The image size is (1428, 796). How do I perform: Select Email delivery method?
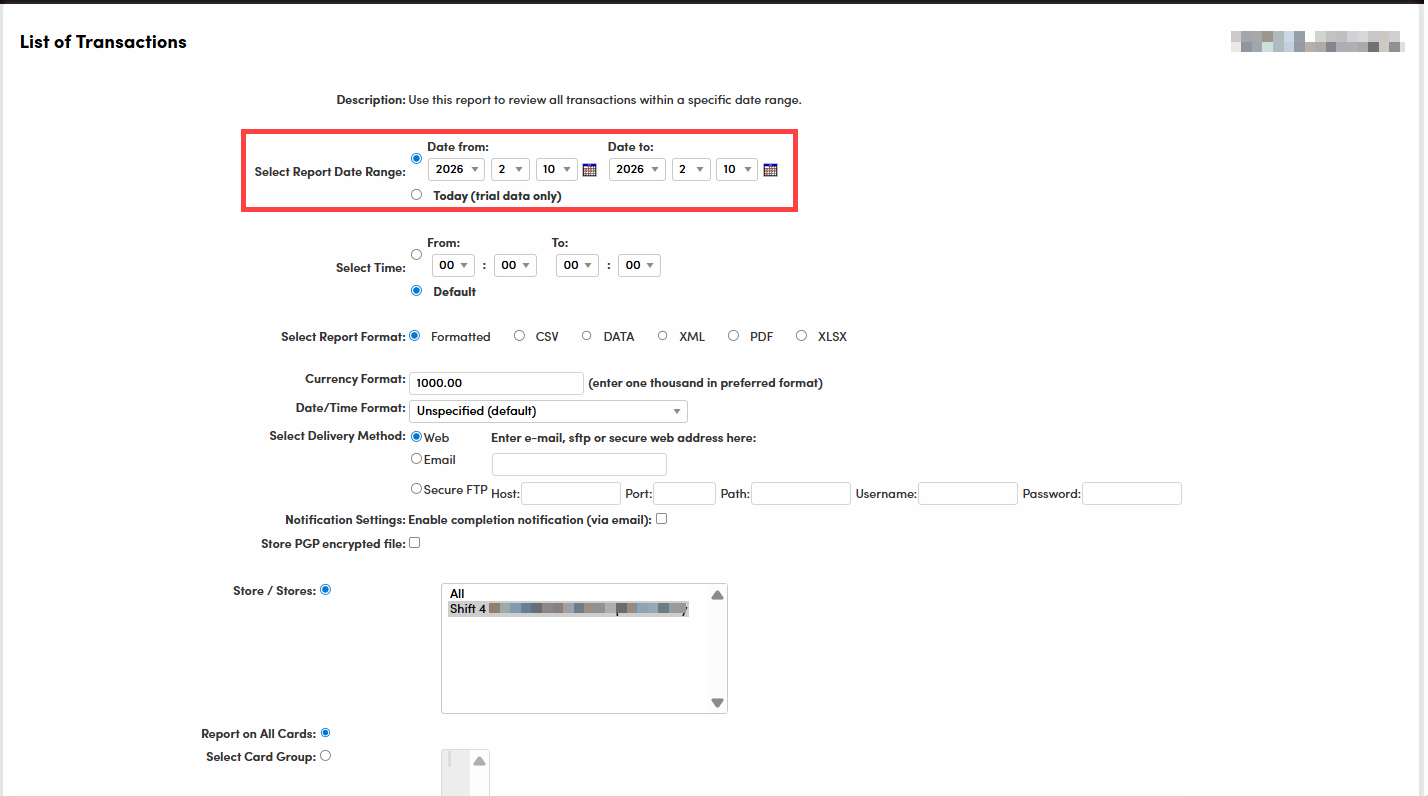[417, 459]
